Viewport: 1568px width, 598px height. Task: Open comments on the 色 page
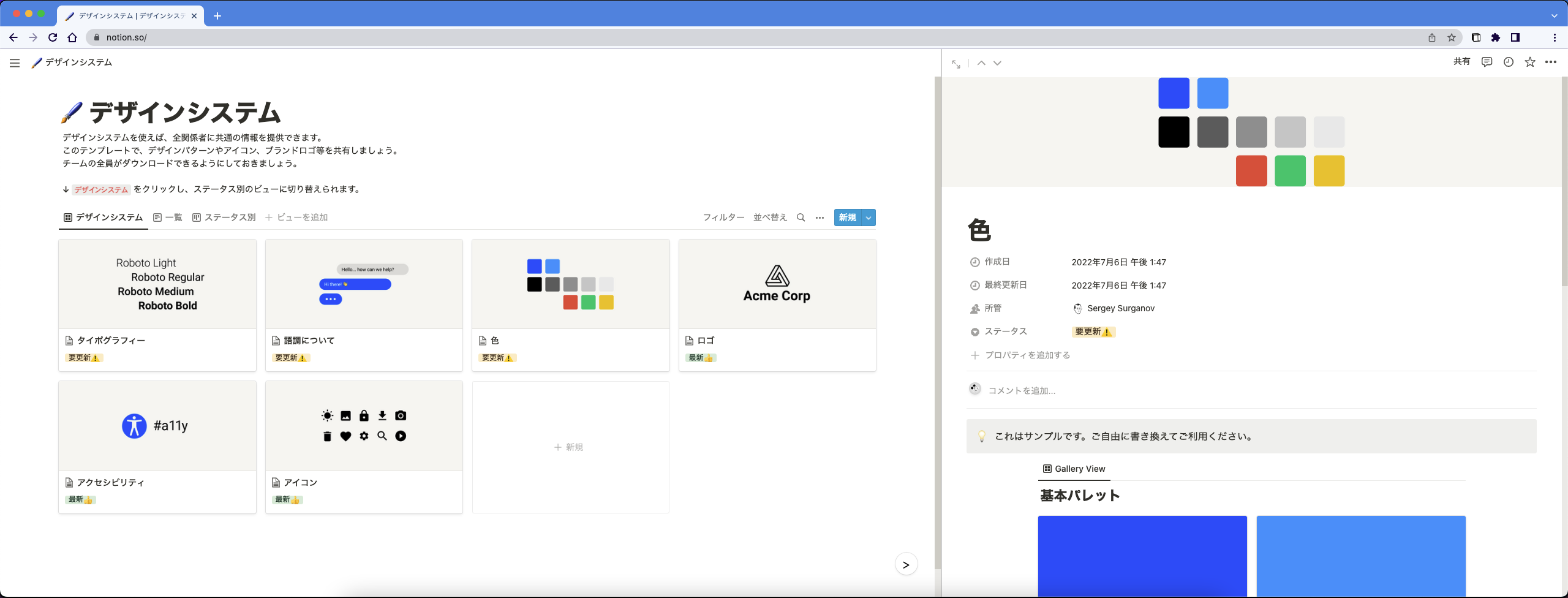click(1487, 62)
